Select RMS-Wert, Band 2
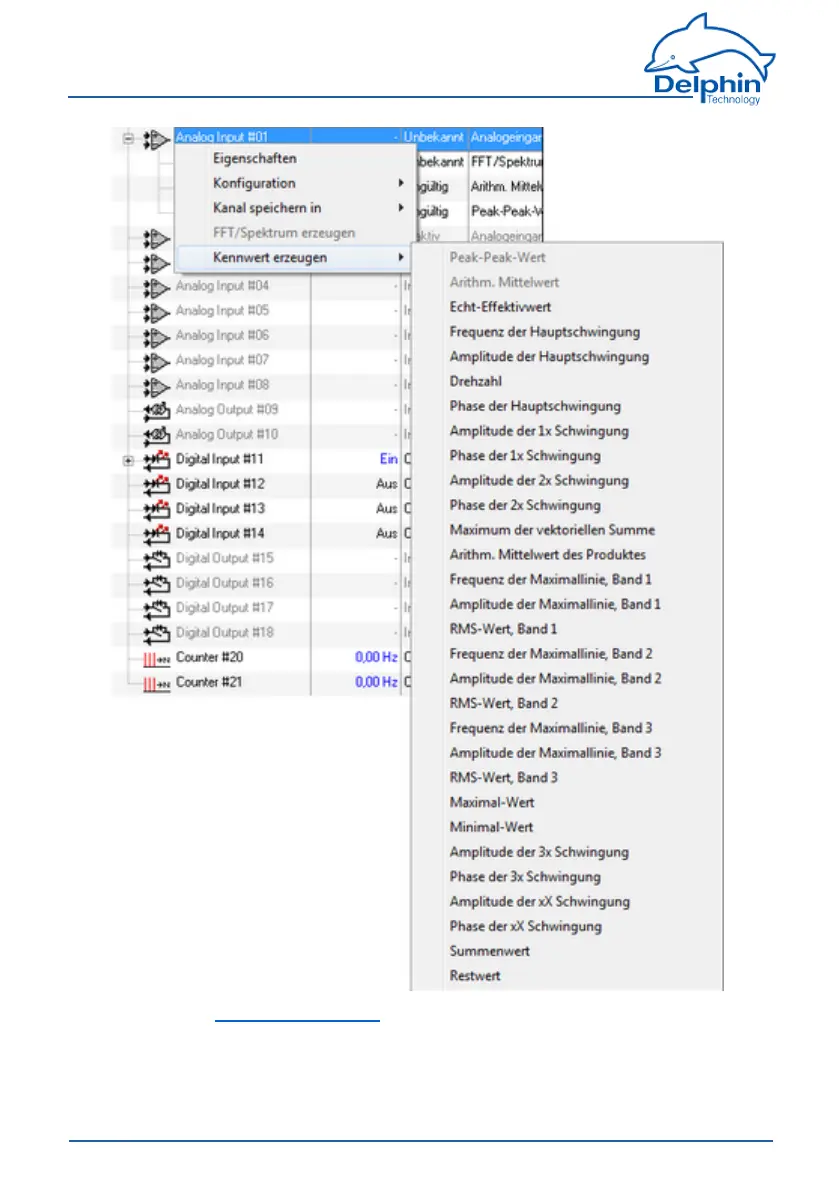Viewport: 839px width, 1191px height. tap(567, 703)
